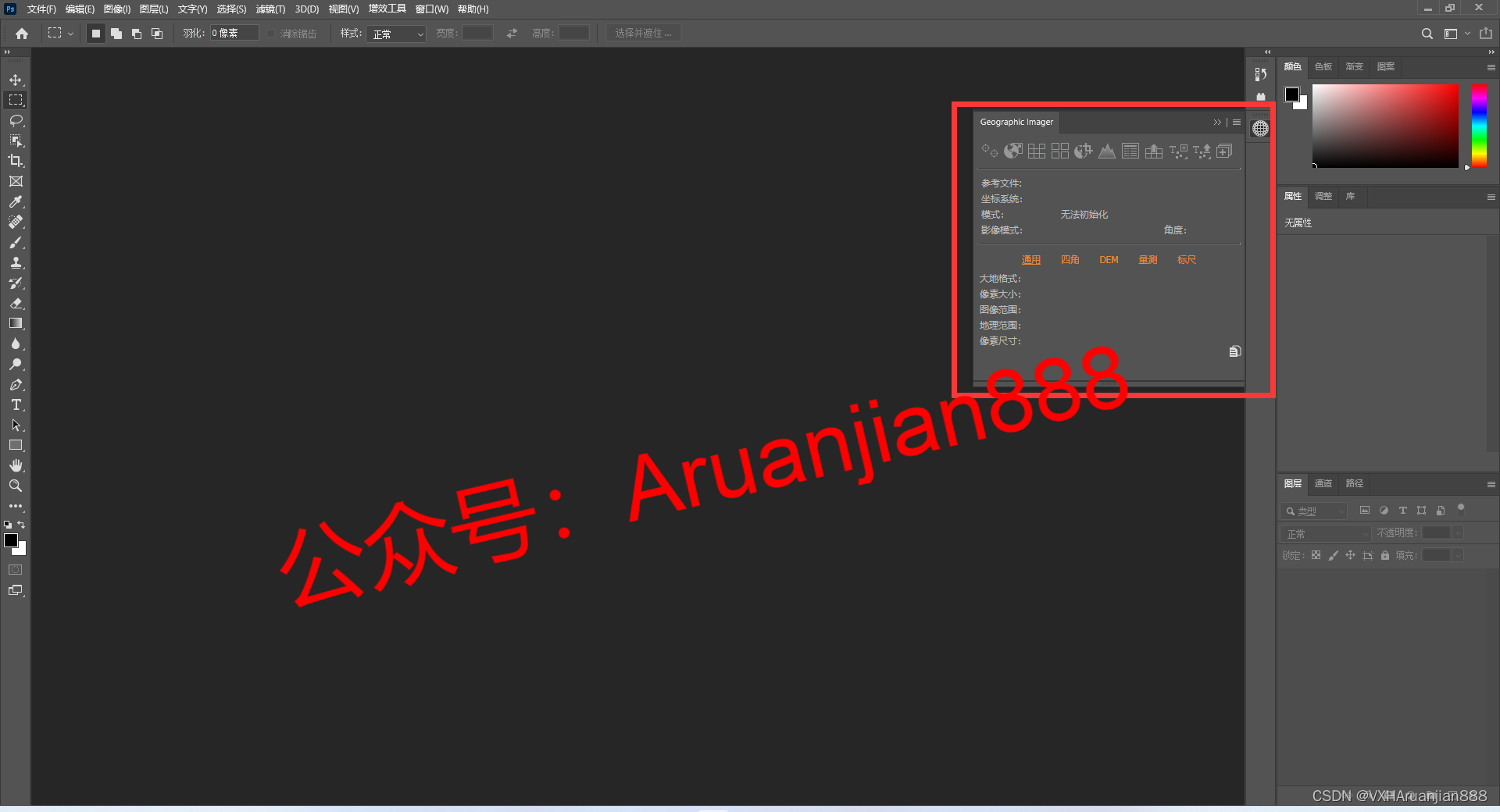This screenshot has width=1500, height=812.
Task: Select the Gradient tool
Action: pyautogui.click(x=16, y=323)
